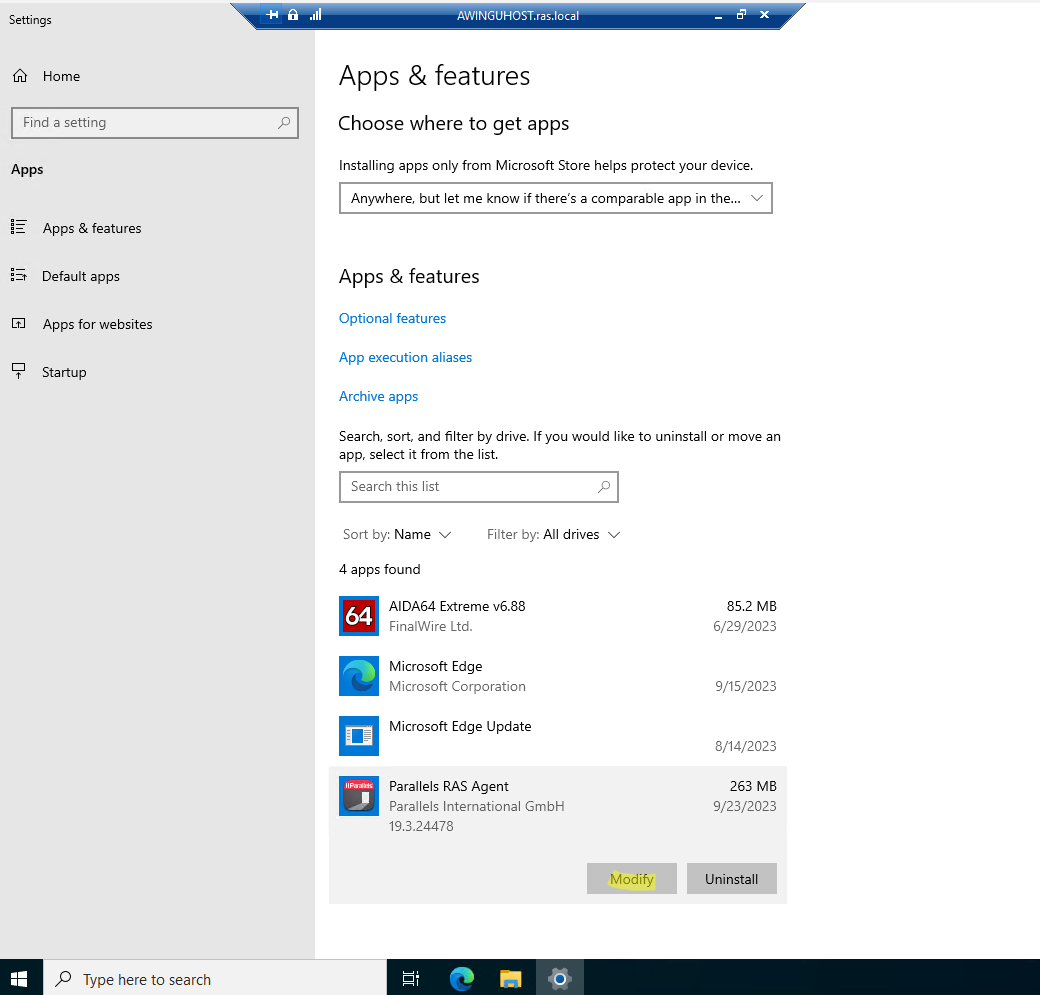The image size is (1040, 995).
Task: Select AIDA64 Extreme app icon
Action: click(359, 616)
